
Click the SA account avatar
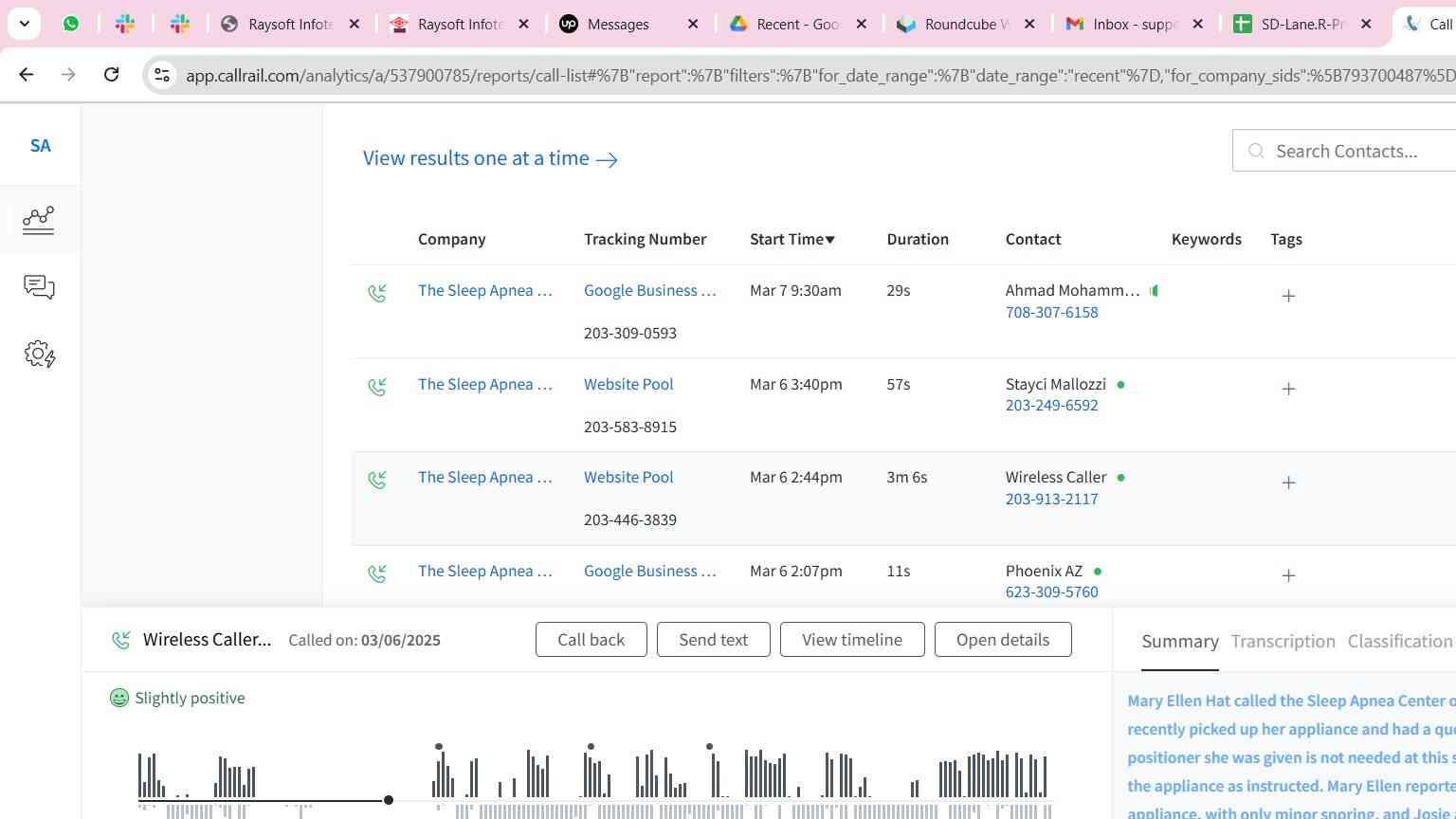click(x=40, y=146)
